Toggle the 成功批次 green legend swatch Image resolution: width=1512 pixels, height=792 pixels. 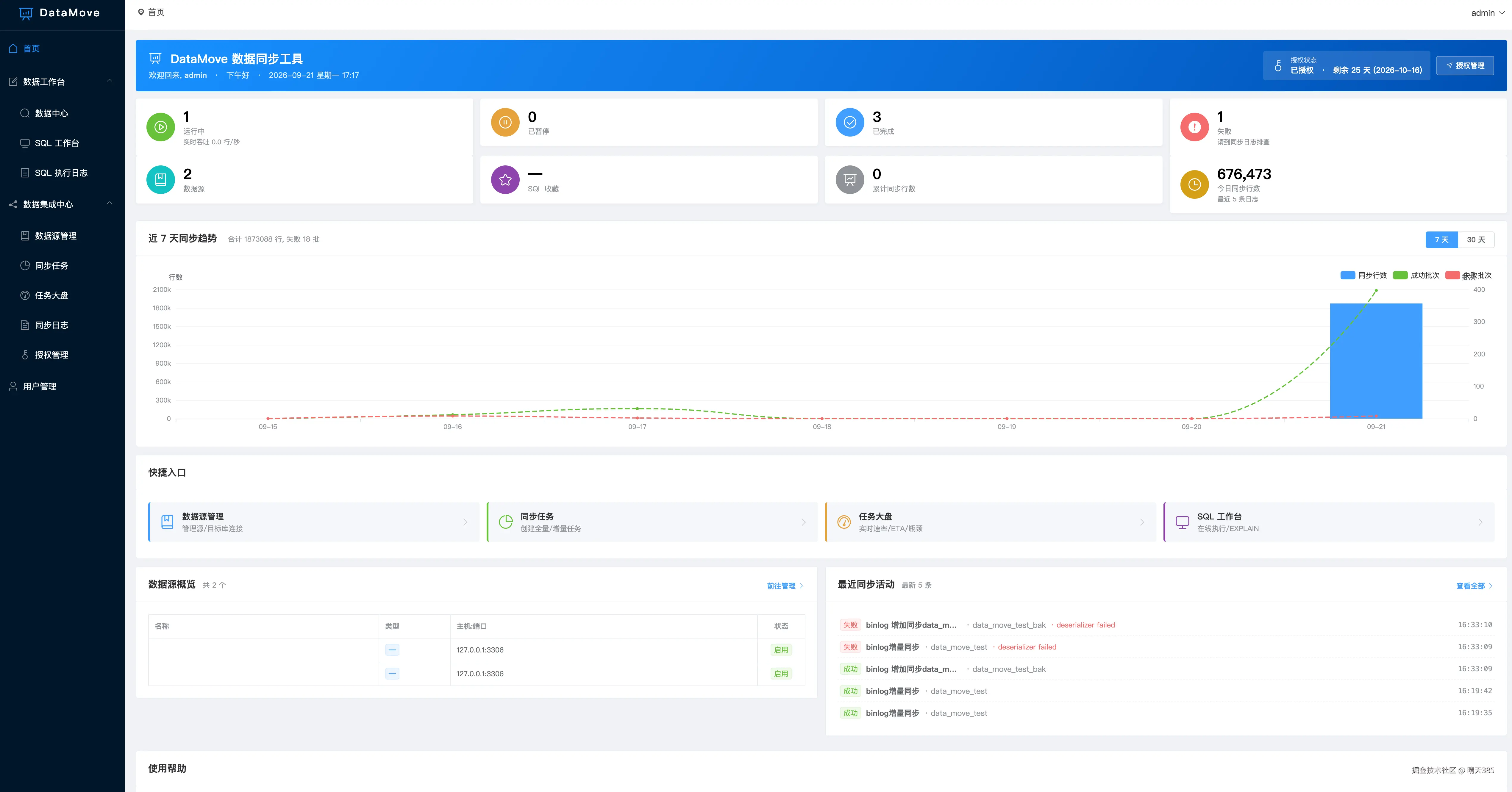[1400, 275]
